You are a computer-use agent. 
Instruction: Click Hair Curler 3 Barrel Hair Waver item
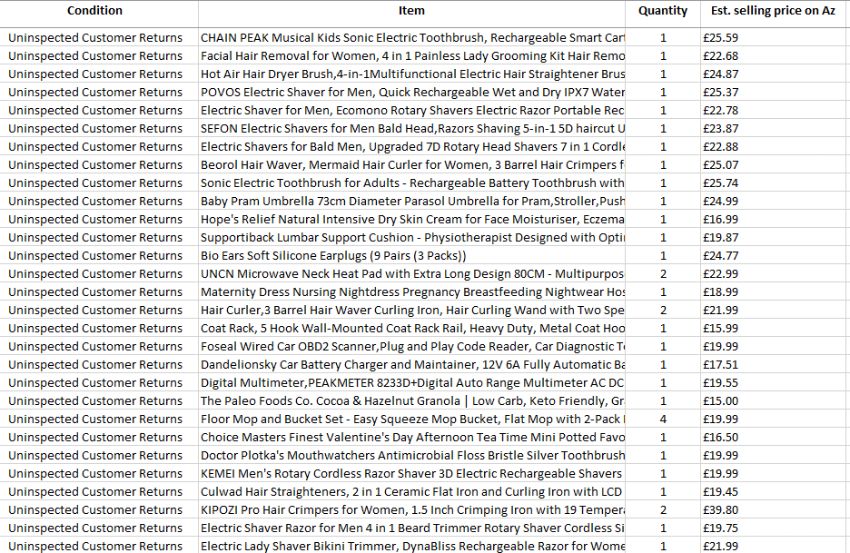point(412,310)
